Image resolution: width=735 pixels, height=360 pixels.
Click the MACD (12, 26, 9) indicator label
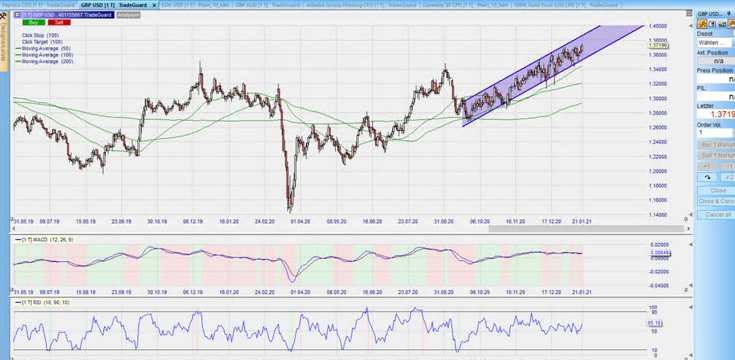pos(44,240)
